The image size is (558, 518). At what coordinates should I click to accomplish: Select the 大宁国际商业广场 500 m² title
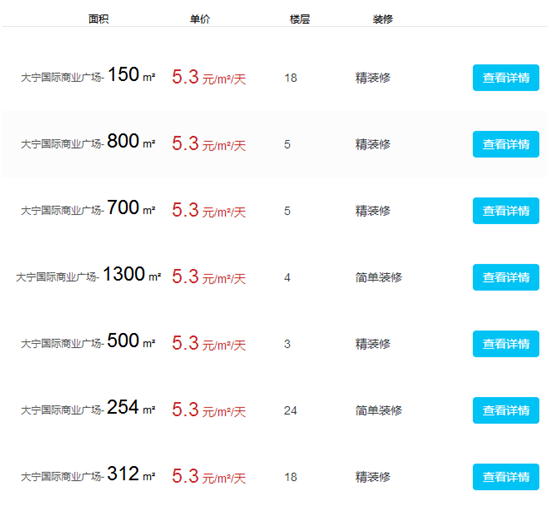(88, 341)
